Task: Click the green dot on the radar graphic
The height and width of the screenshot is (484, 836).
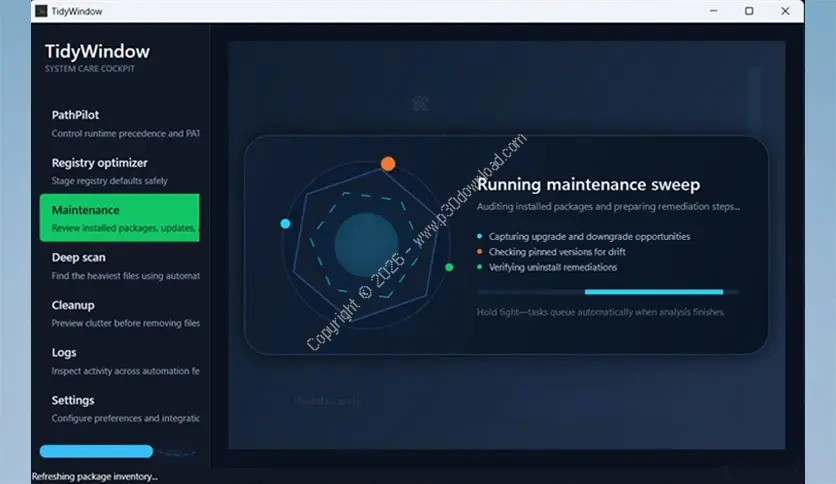Action: click(449, 267)
